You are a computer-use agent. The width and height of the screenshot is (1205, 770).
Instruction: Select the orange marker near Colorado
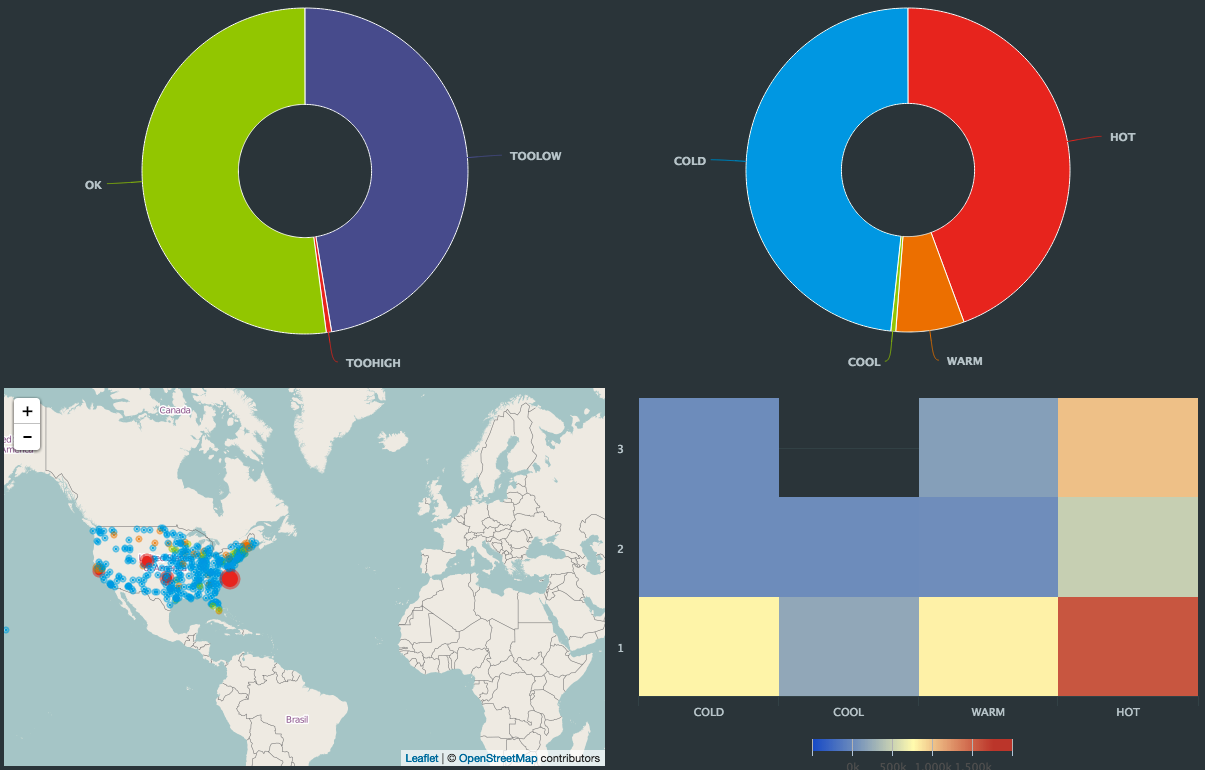tap(154, 542)
